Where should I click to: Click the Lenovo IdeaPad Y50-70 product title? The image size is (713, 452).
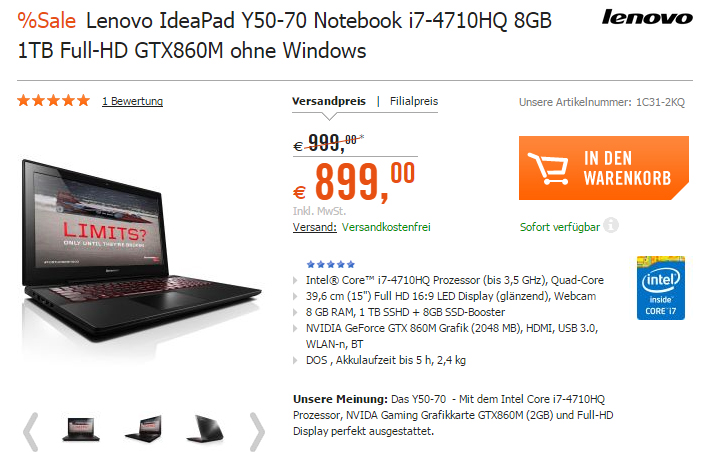point(284,35)
